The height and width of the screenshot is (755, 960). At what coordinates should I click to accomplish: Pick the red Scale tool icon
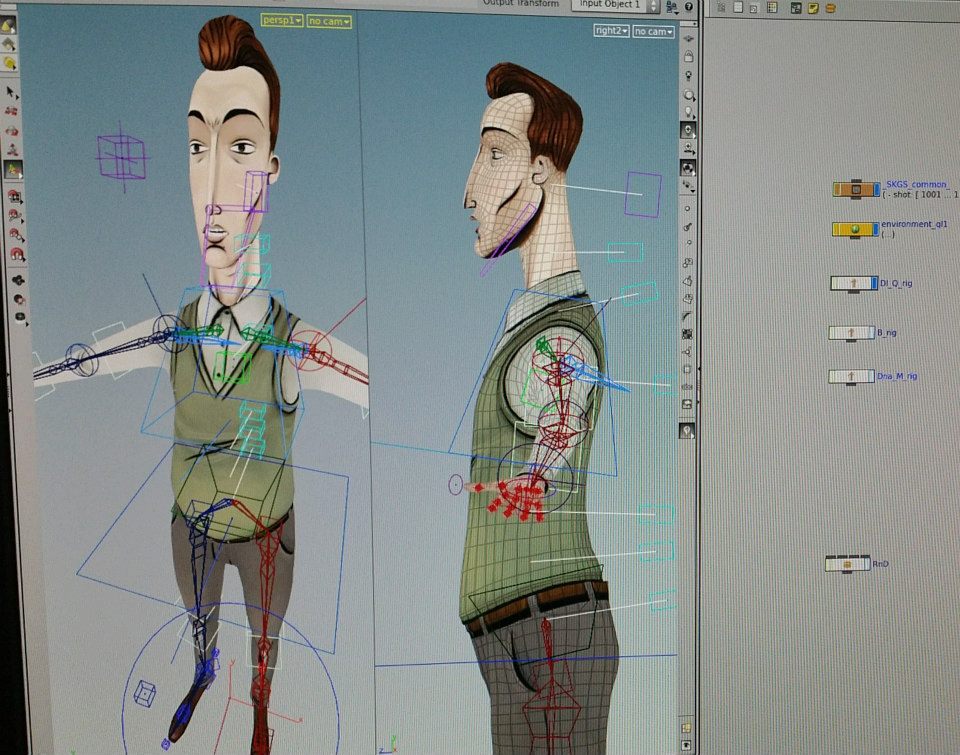pos(12,149)
